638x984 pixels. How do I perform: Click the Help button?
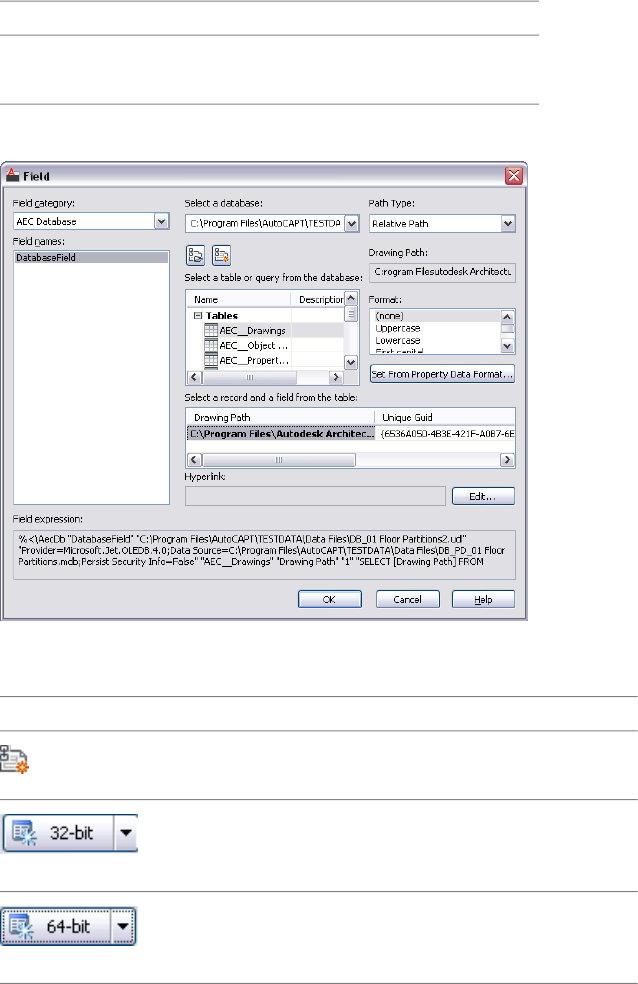[483, 599]
